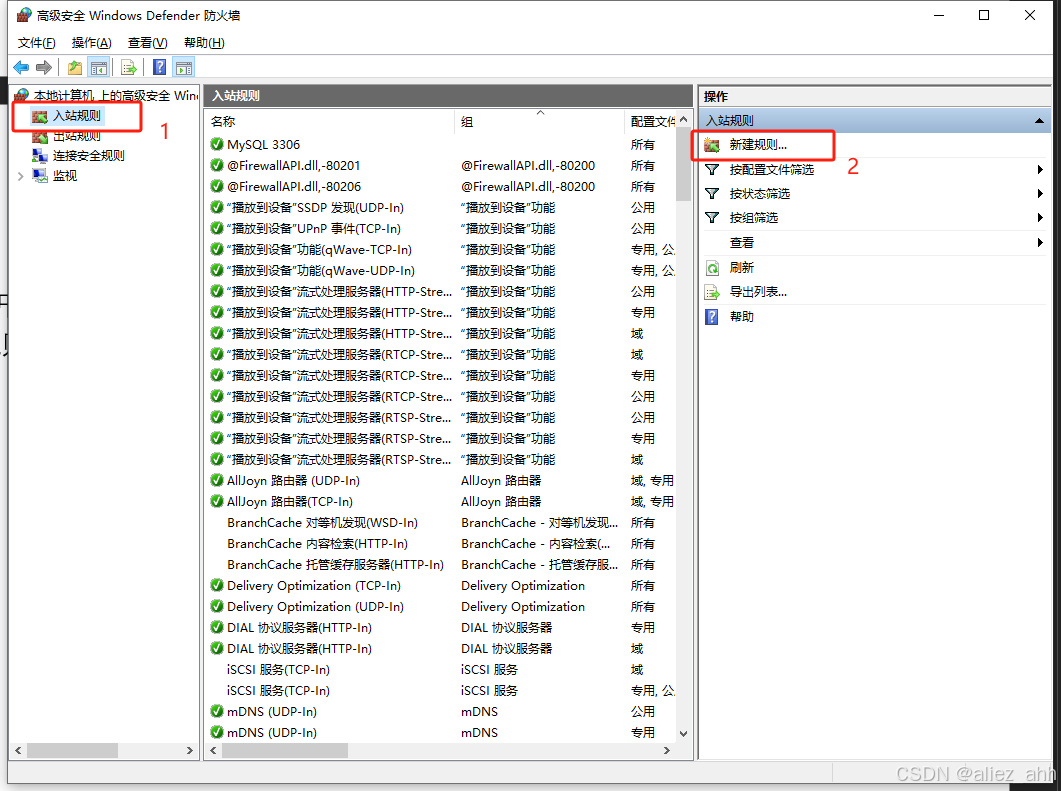Maximize the Windows Defender 防火墙 window
Screen dimensions: 1061x791
984,15
